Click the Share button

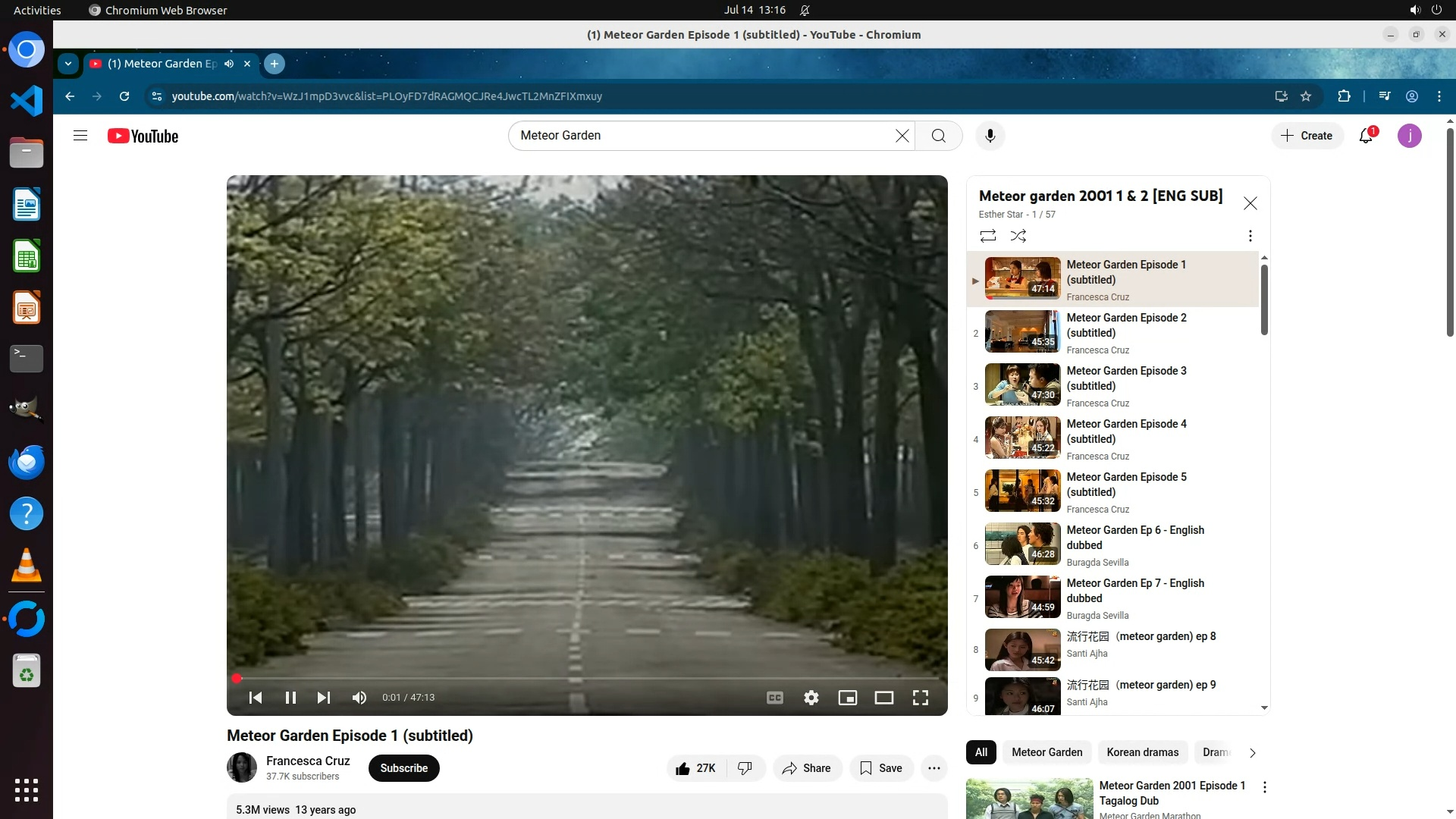[x=807, y=768]
